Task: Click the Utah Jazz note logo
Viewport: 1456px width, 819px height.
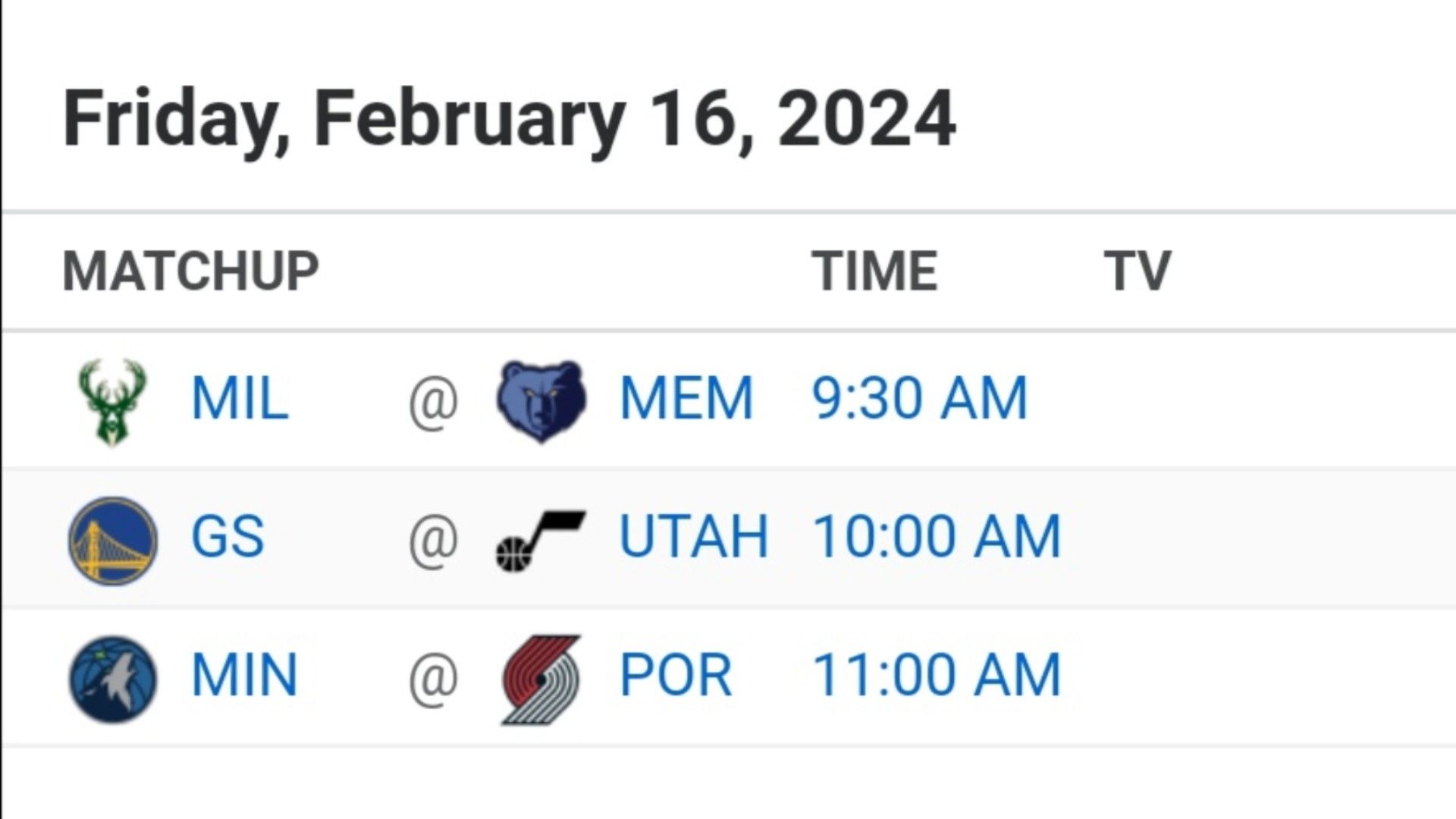Action: [x=540, y=540]
